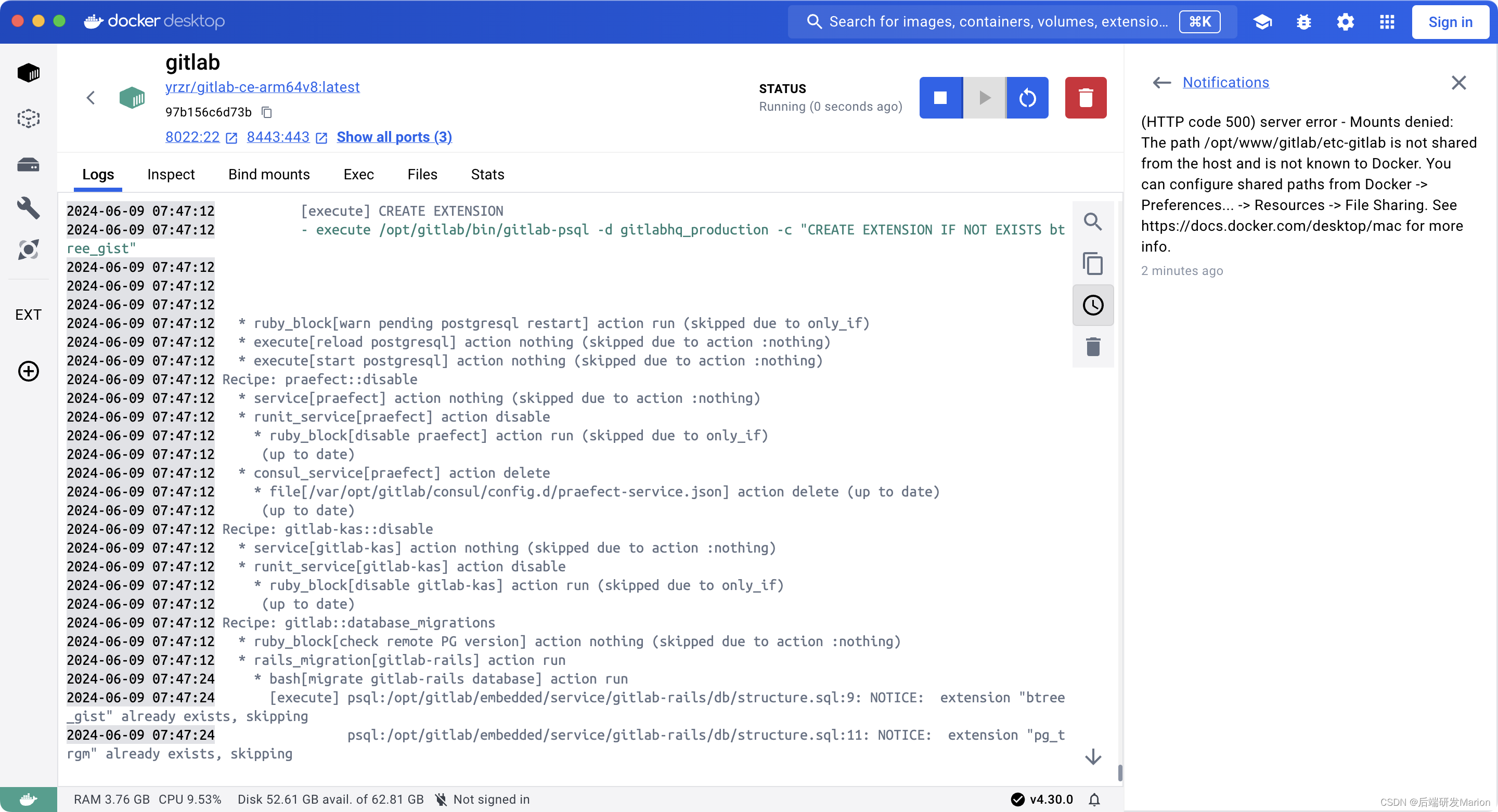Toggle log timestamps with the clock icon
The image size is (1498, 812).
pos(1093,305)
